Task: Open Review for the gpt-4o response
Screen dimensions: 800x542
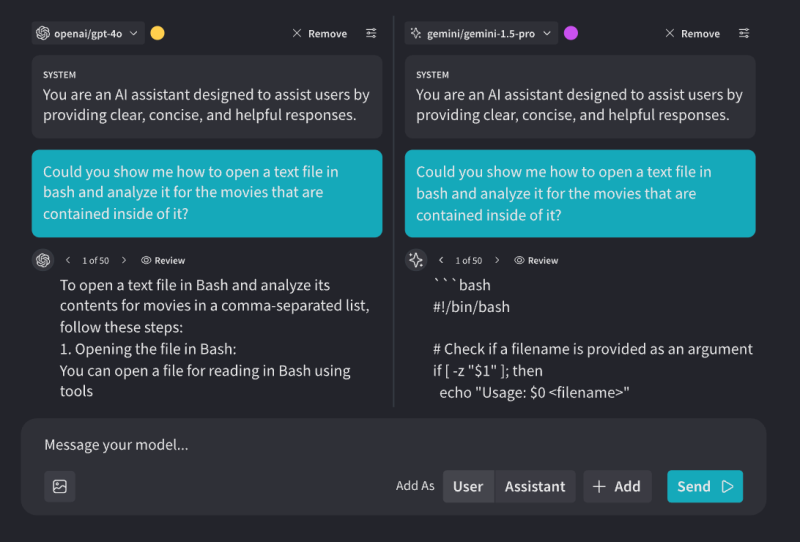Action: point(163,260)
